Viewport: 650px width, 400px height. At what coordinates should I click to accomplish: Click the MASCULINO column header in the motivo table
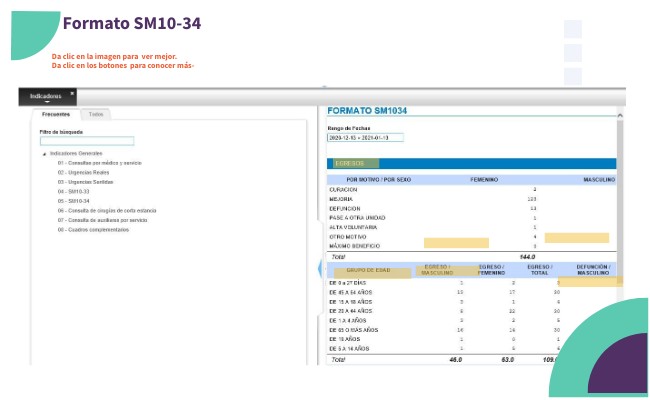(599, 179)
